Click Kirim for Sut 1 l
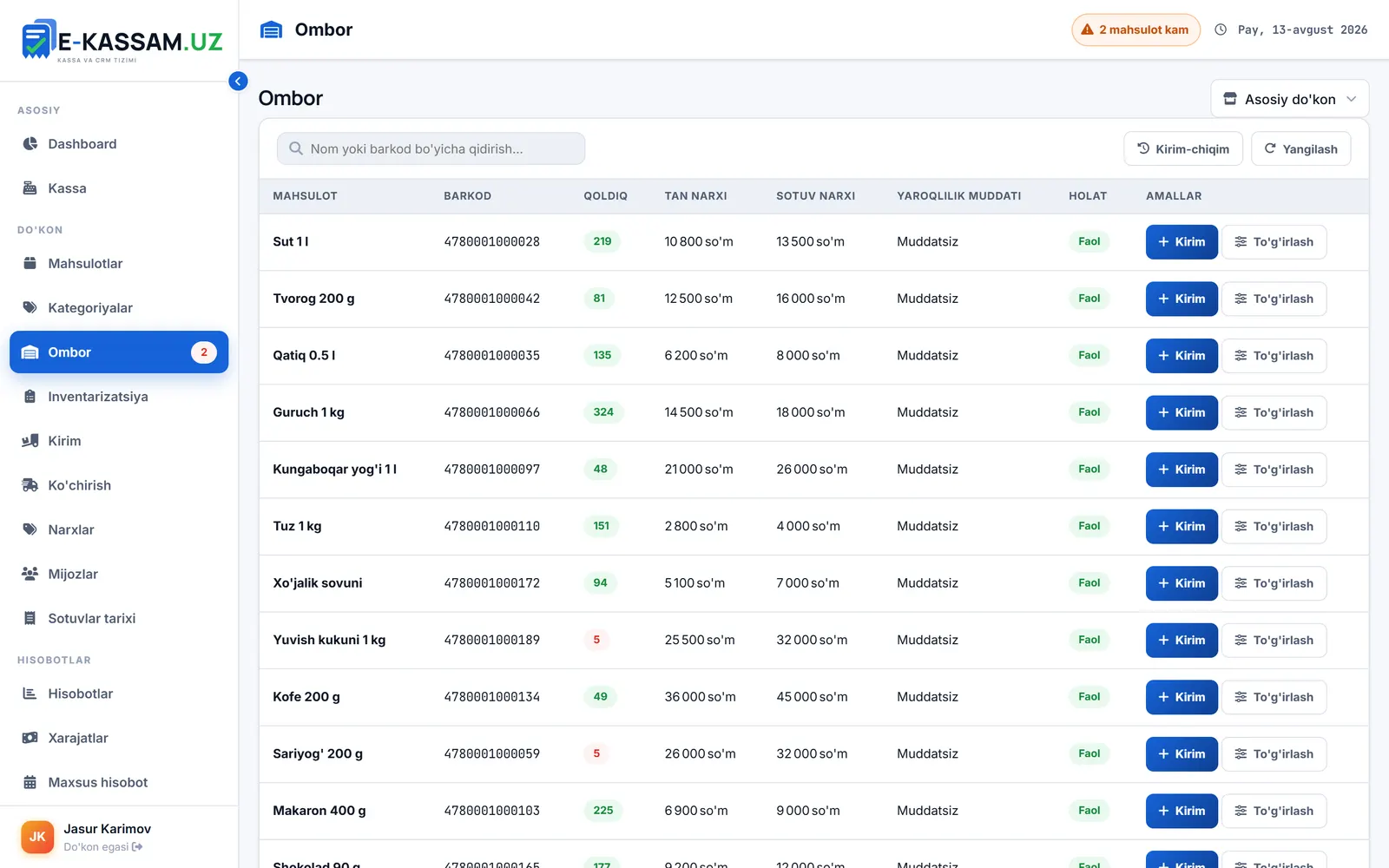This screenshot has width=1389, height=868. (x=1182, y=242)
